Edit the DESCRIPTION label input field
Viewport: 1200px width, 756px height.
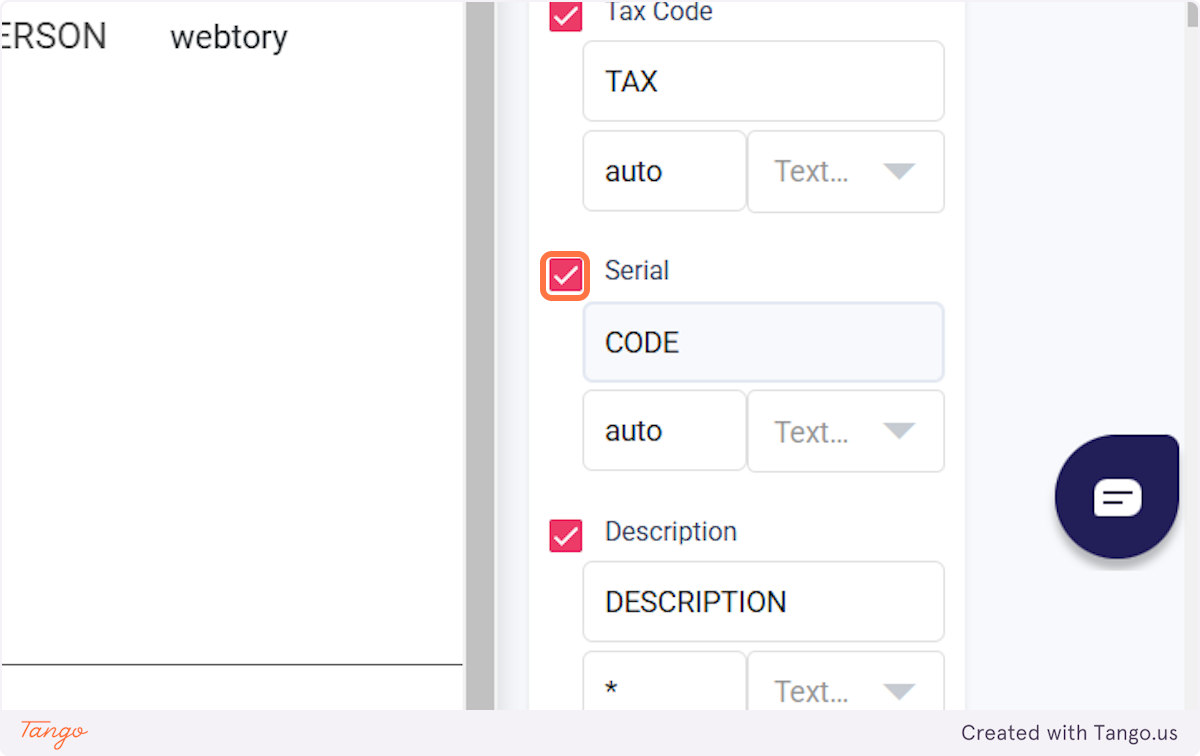pos(764,601)
